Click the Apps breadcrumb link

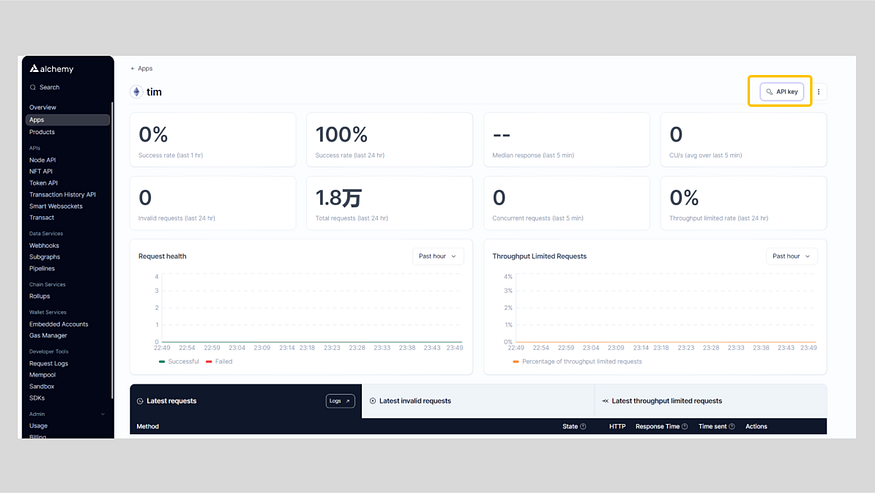click(x=145, y=69)
